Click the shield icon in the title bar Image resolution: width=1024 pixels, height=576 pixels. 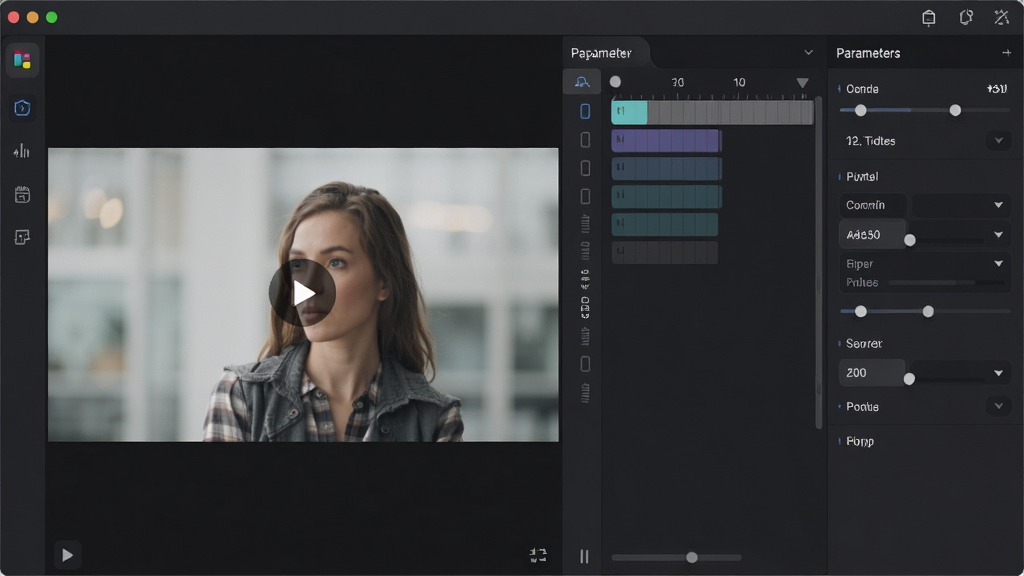coord(966,18)
